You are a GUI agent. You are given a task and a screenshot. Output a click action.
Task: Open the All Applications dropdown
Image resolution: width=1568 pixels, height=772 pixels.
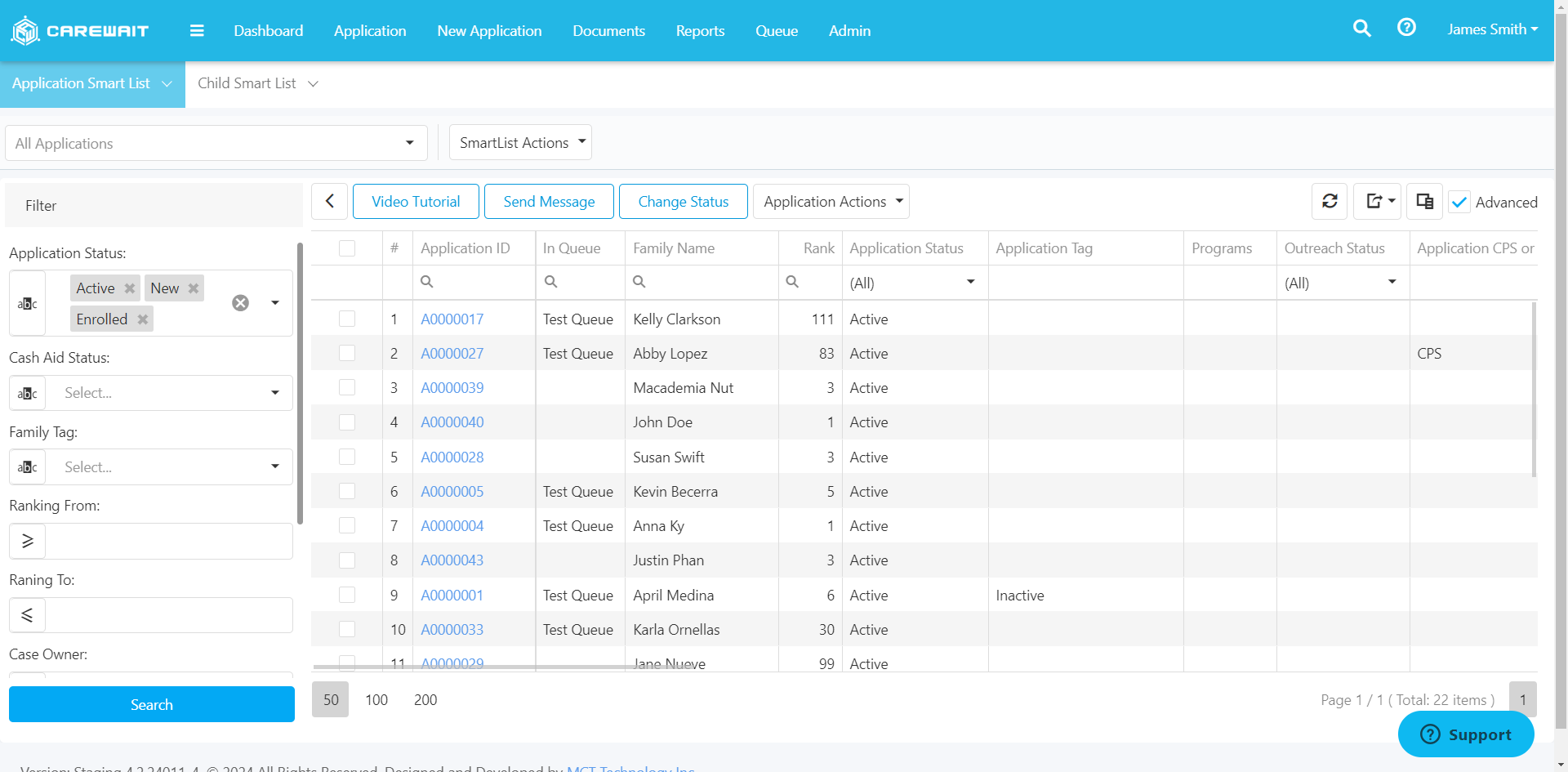click(216, 143)
